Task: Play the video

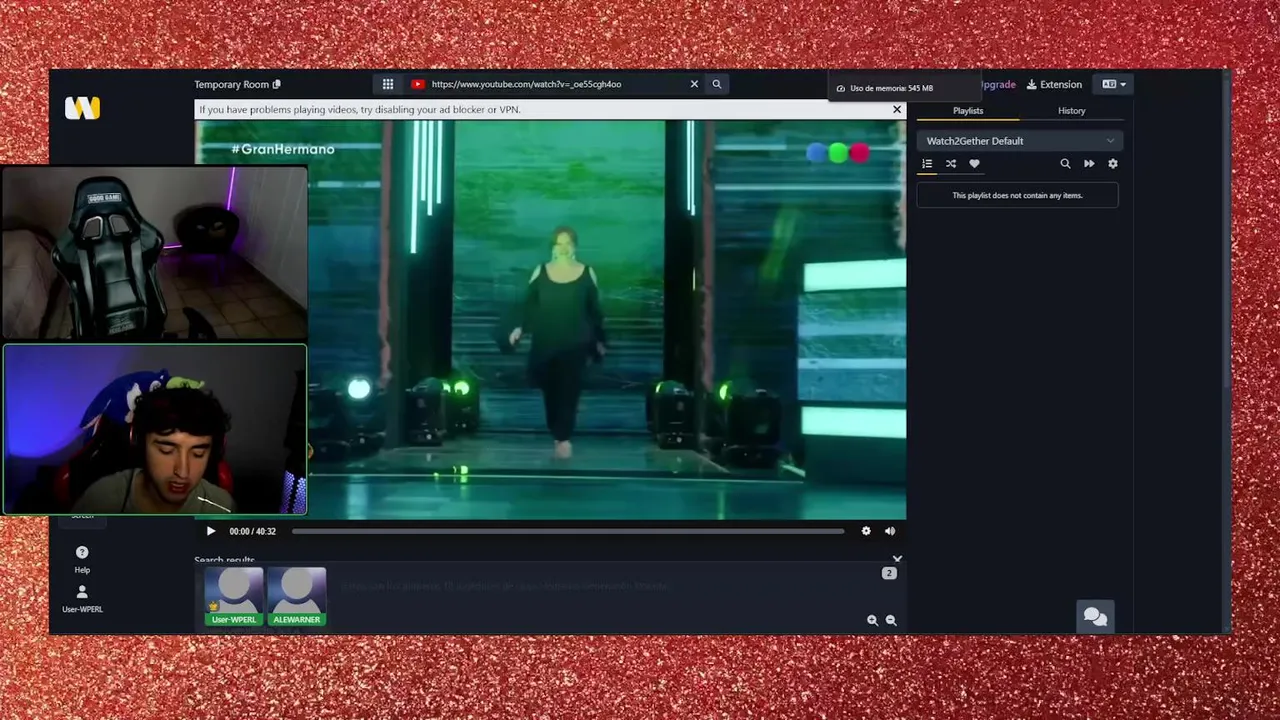Action: [211, 531]
